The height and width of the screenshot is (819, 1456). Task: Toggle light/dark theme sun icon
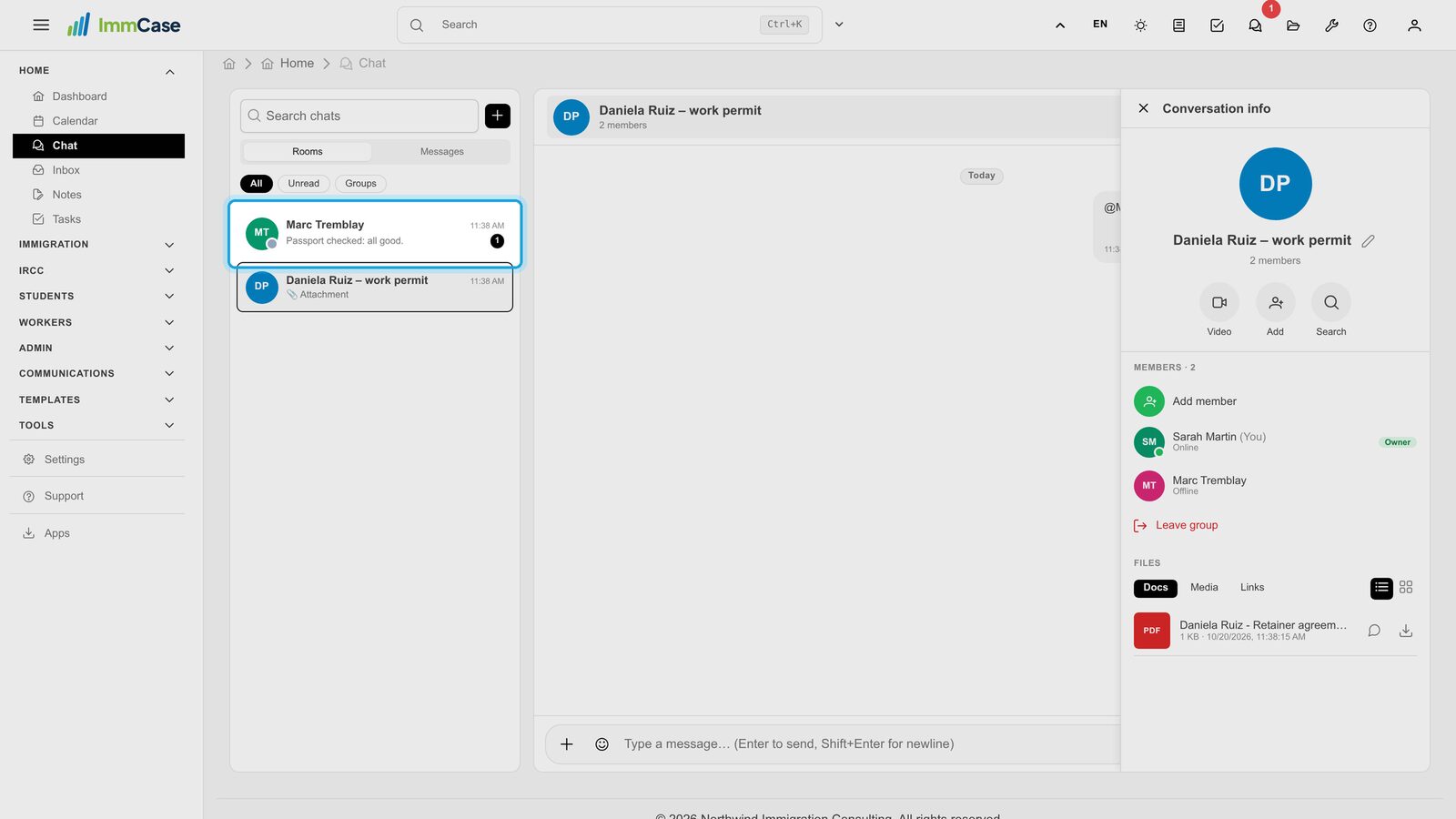[x=1140, y=25]
